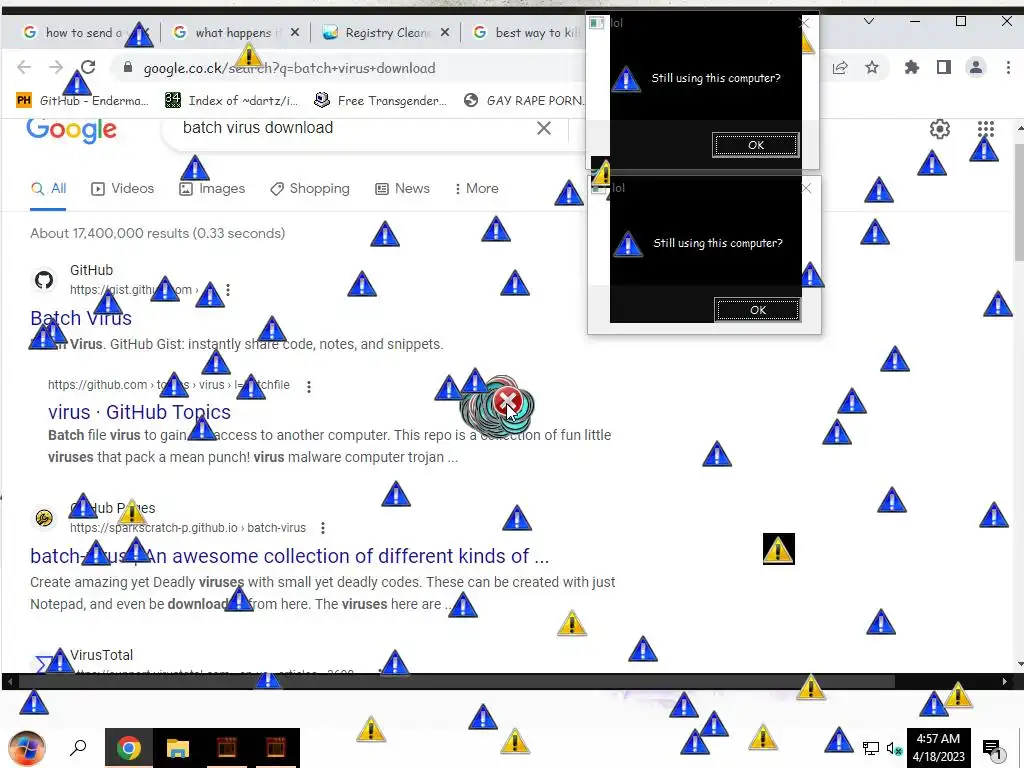Viewport: 1024px width, 768px height.
Task: Click the Google logo
Action: click(x=72, y=129)
